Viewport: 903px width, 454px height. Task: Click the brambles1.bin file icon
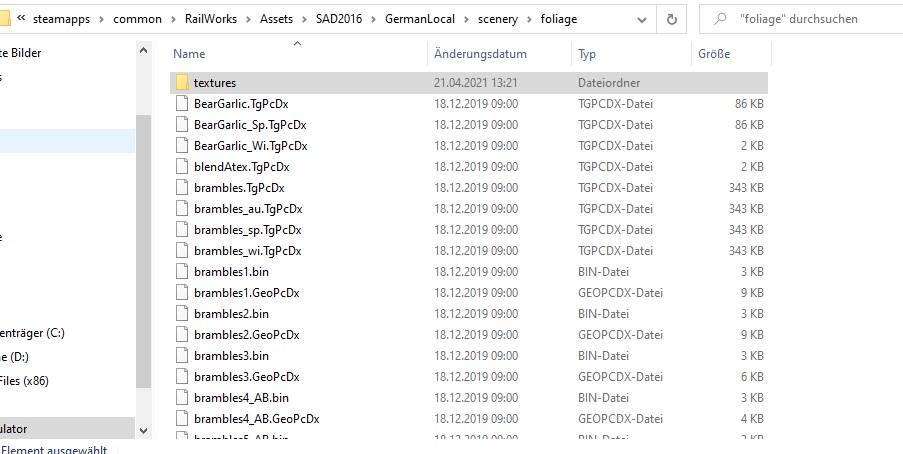[181, 271]
